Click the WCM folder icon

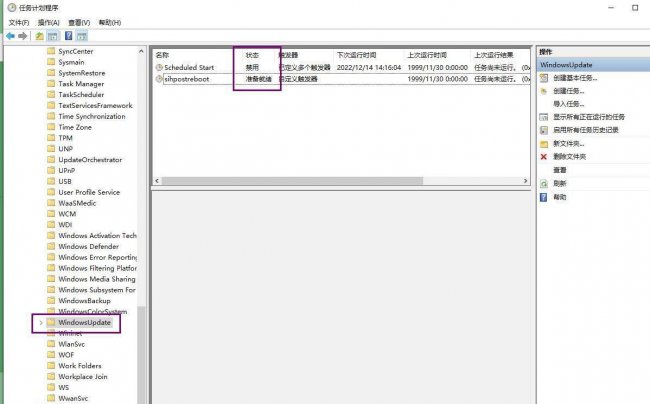coord(51,213)
